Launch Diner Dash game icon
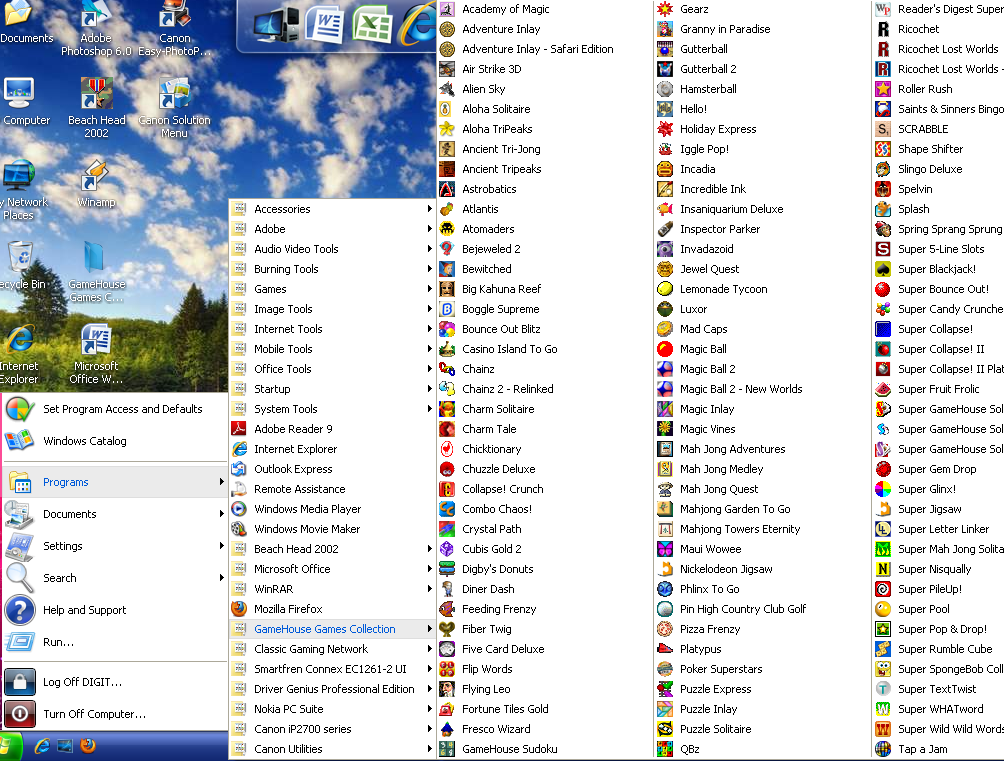 [447, 589]
